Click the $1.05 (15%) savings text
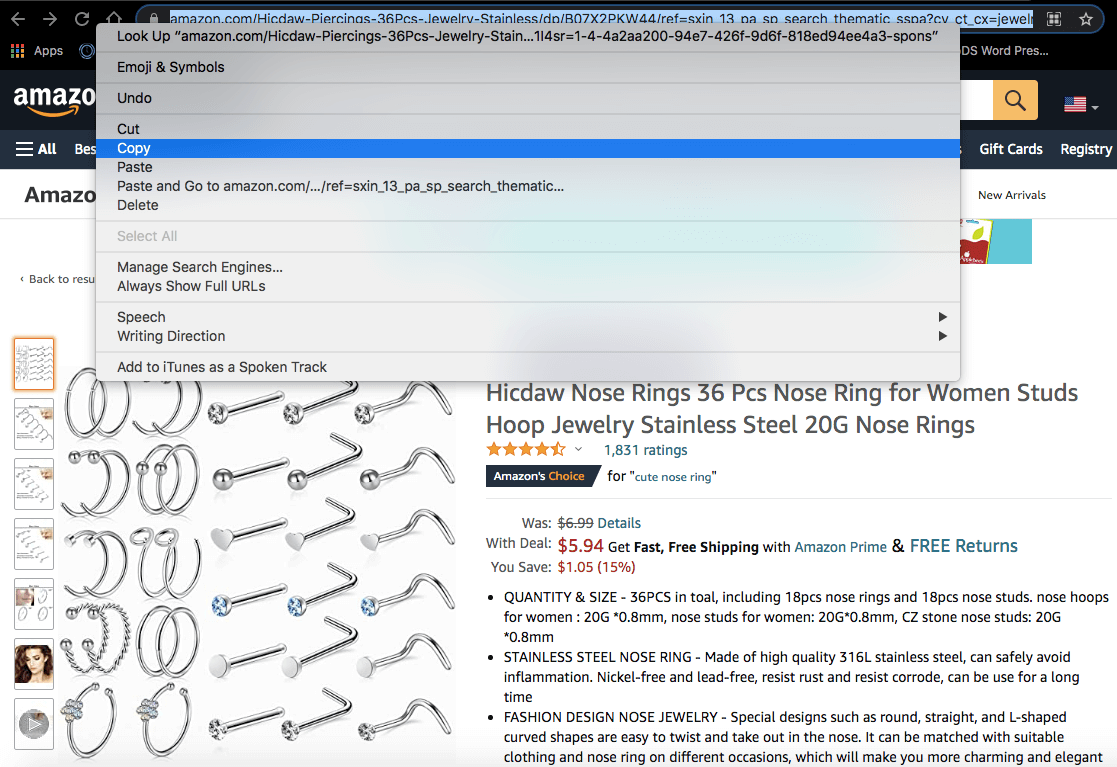Image resolution: width=1117 pixels, height=767 pixels. point(596,568)
